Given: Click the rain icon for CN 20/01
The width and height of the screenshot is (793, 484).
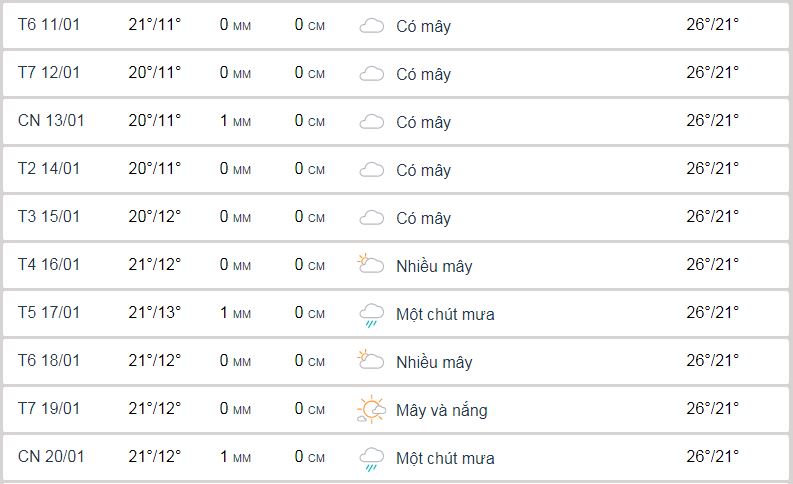Looking at the screenshot, I should tap(372, 459).
